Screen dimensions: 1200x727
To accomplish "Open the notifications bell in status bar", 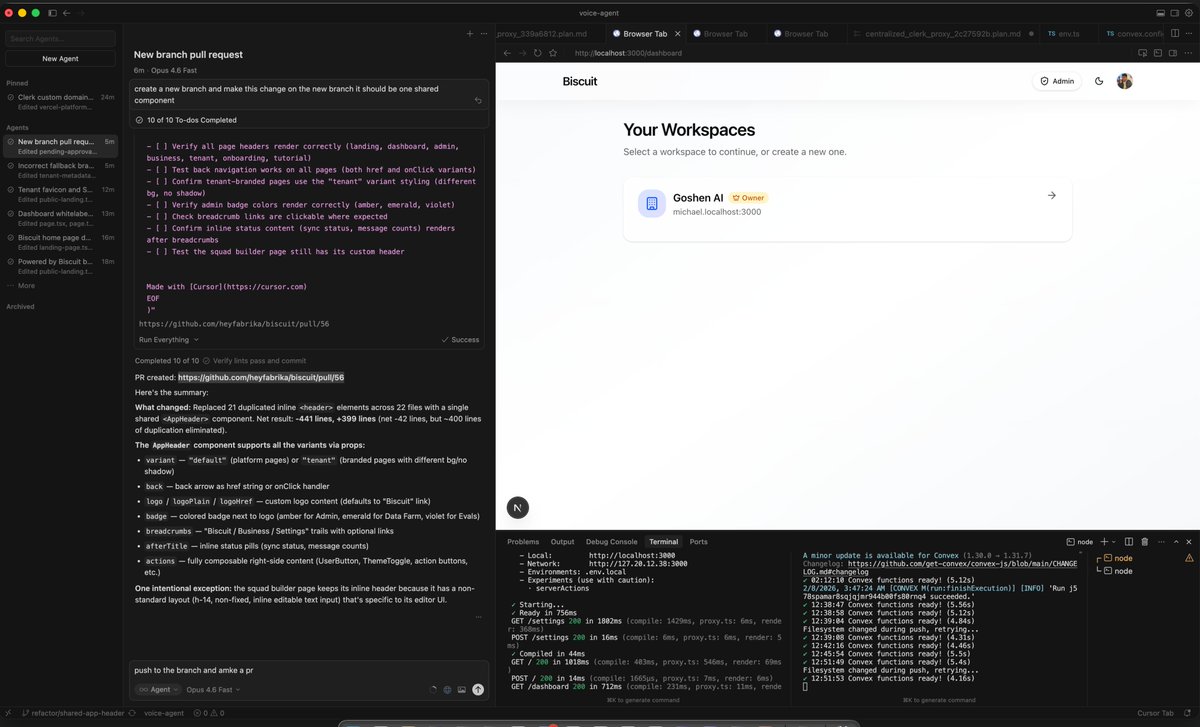I will click(1188, 713).
